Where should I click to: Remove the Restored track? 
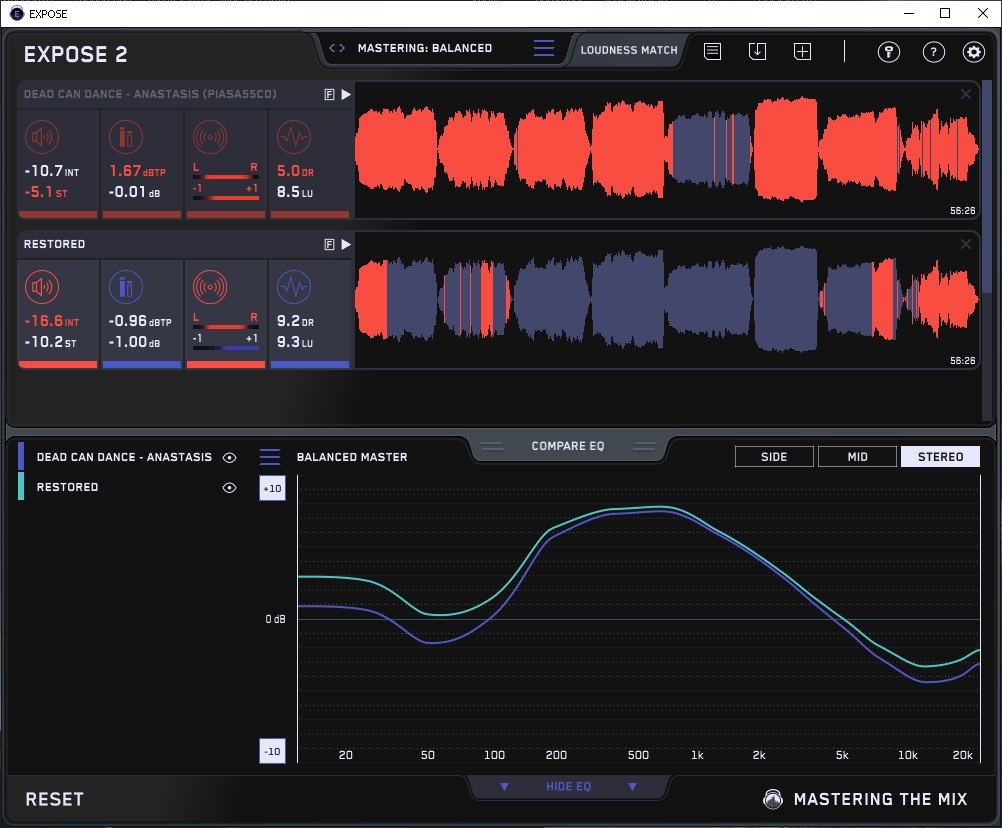(966, 244)
